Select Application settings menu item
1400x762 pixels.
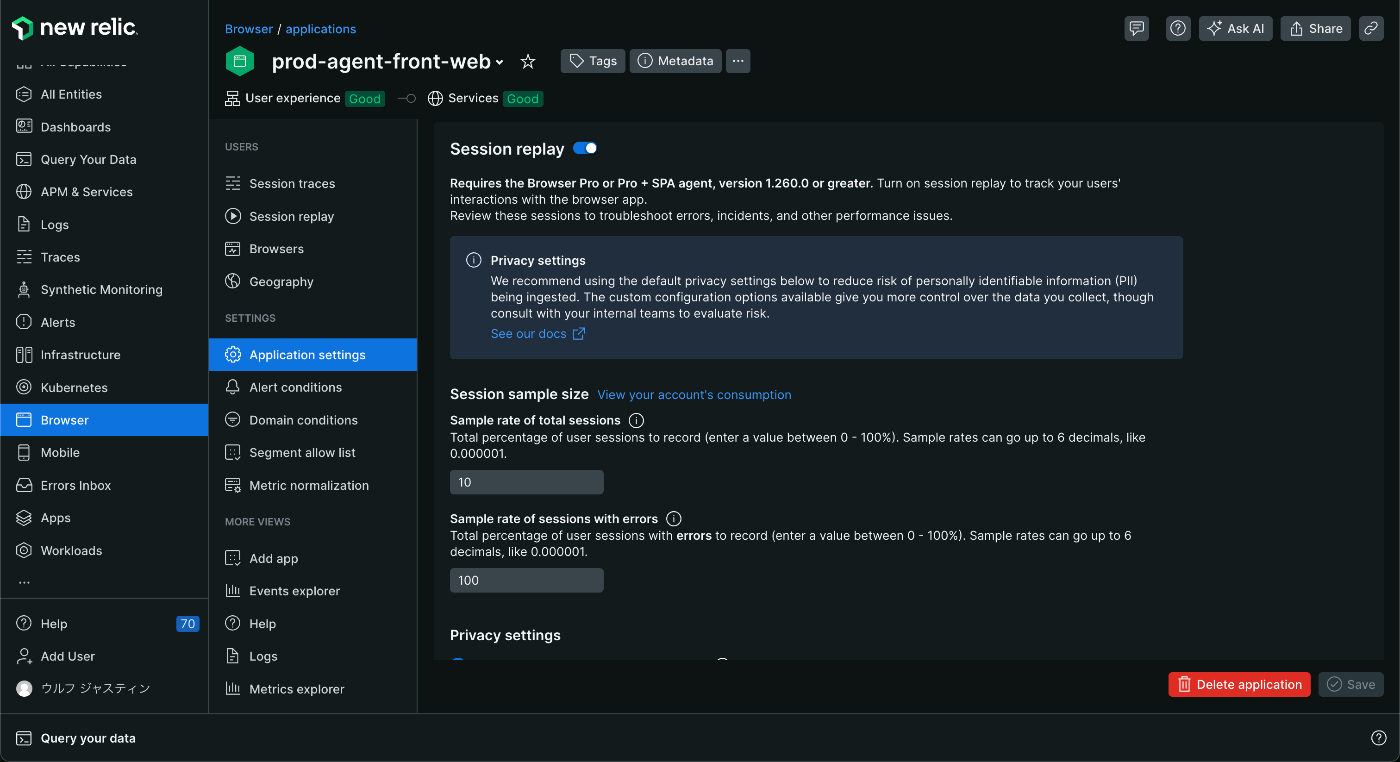coord(313,355)
